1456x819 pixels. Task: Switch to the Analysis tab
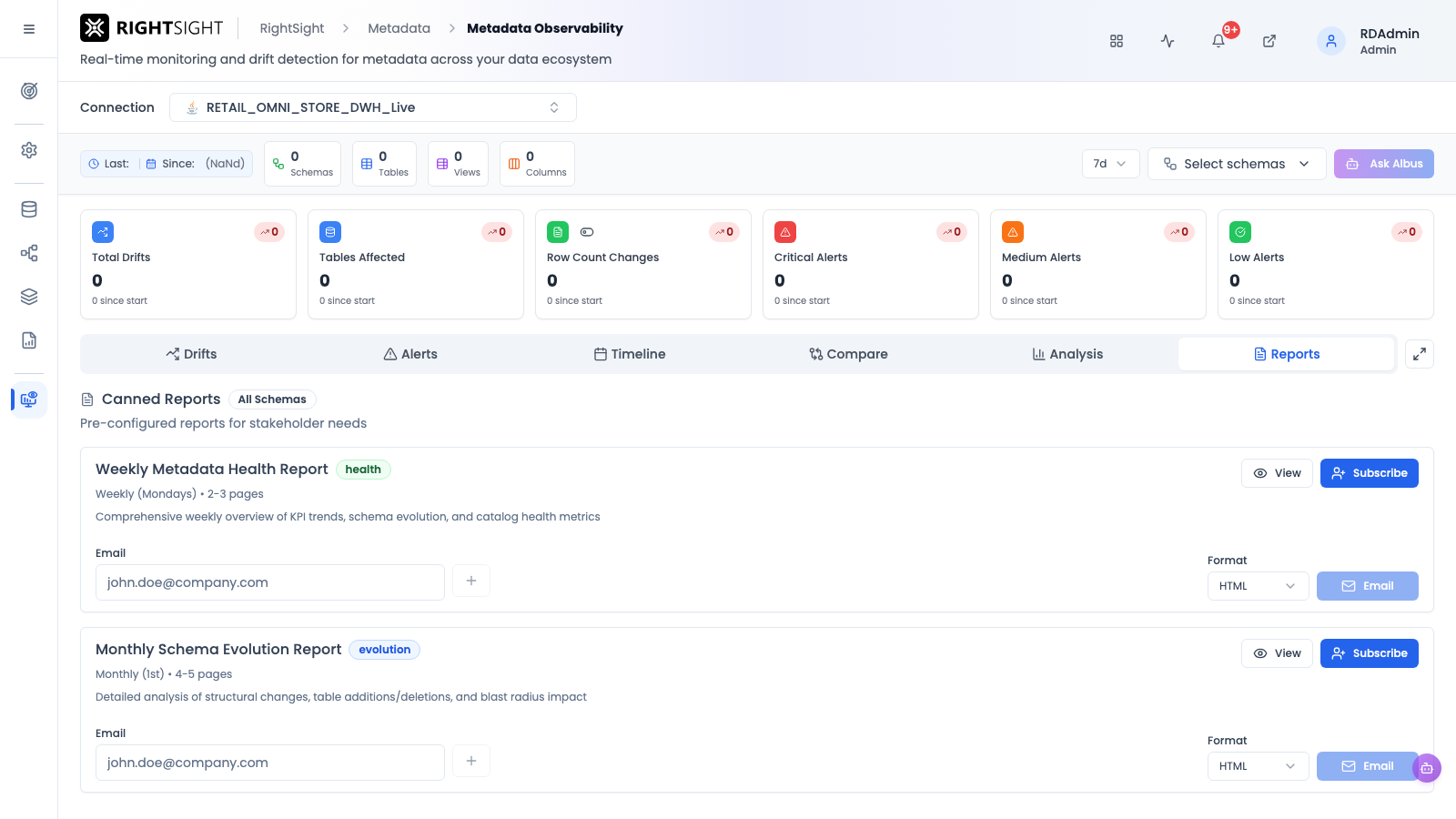(x=1067, y=354)
